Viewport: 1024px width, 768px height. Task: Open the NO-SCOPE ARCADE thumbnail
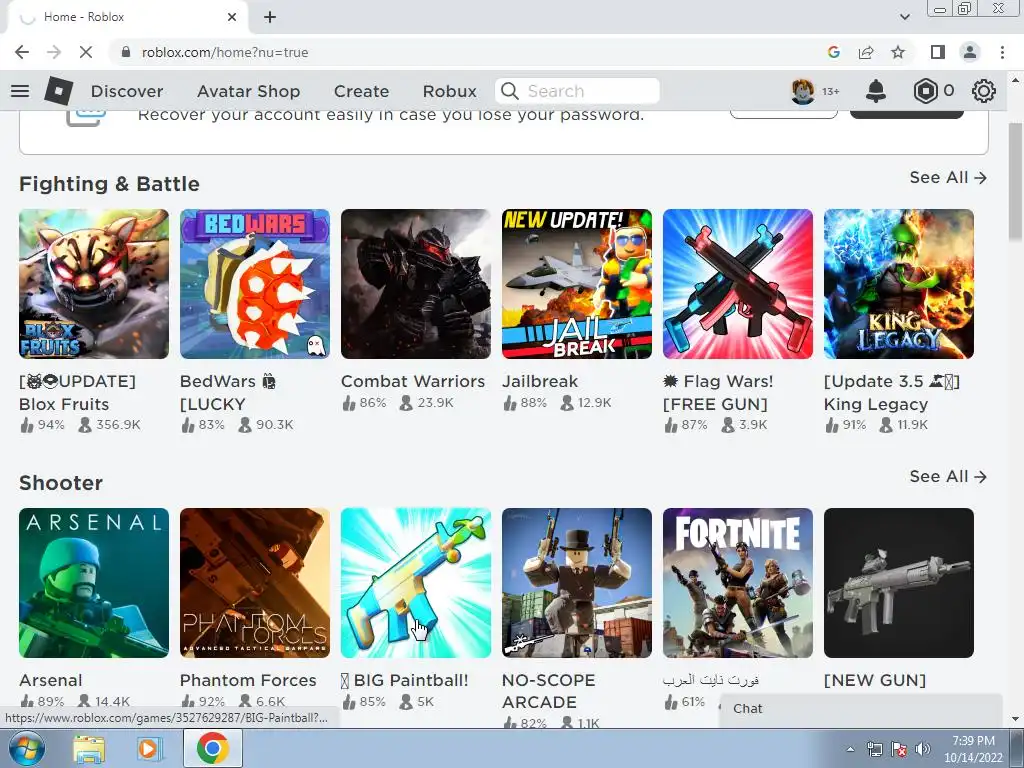tap(577, 583)
